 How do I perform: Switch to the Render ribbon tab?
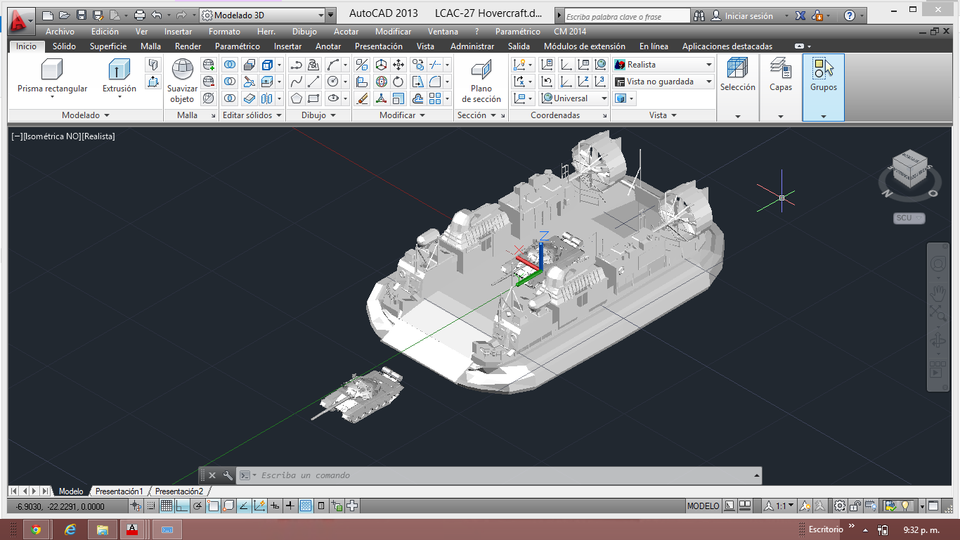187,46
